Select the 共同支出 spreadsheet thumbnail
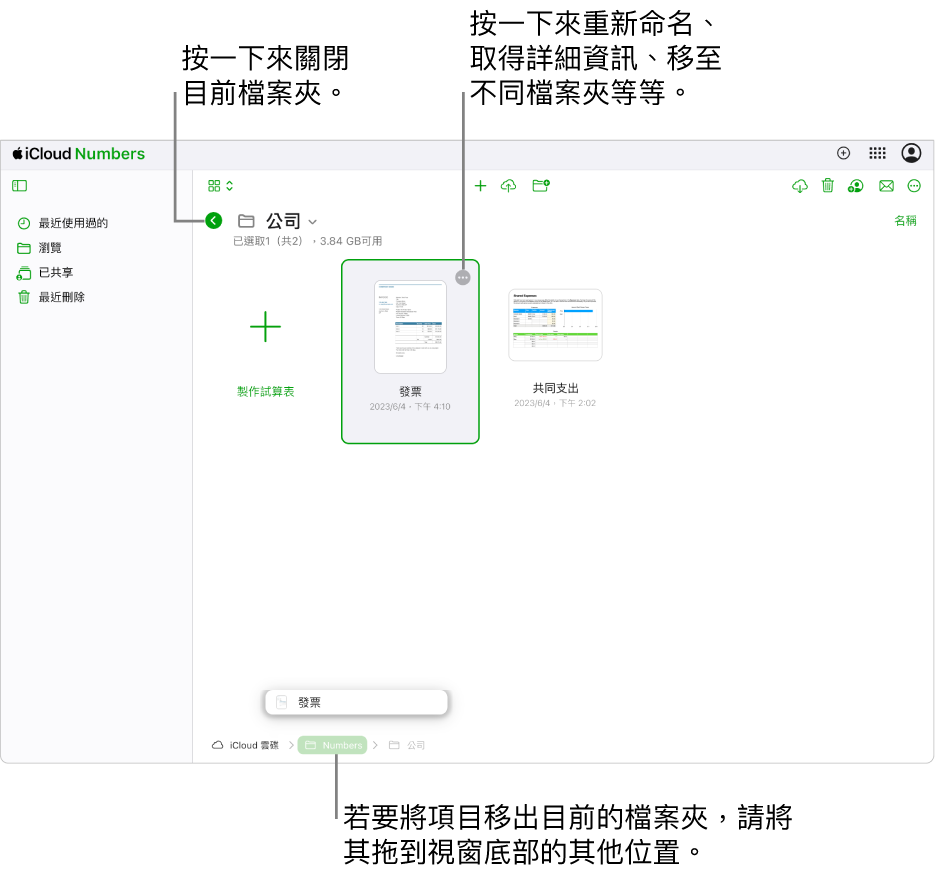Viewport: 935px width, 876px height. [555, 325]
